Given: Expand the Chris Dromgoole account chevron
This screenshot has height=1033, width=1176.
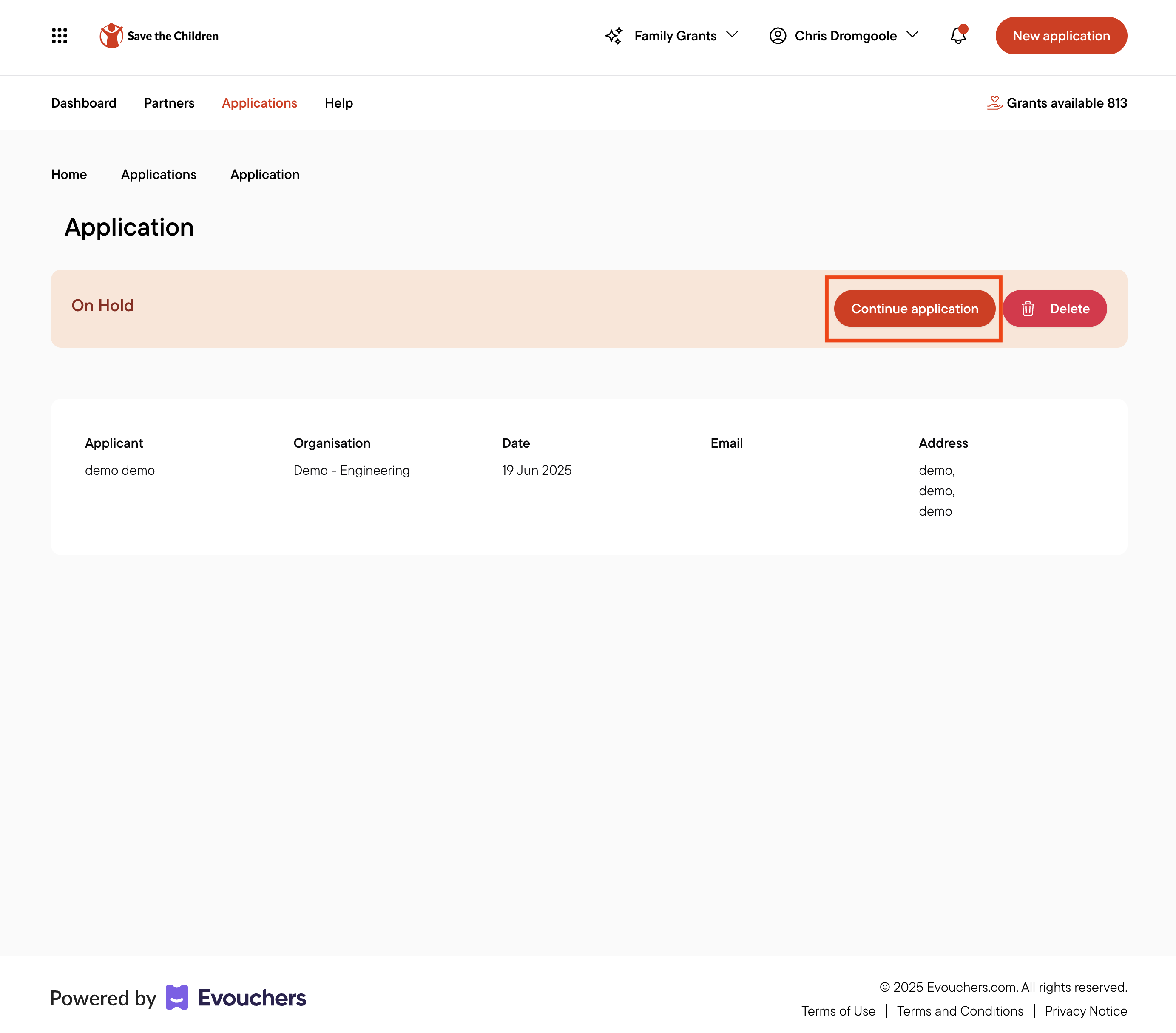Looking at the screenshot, I should 912,35.
